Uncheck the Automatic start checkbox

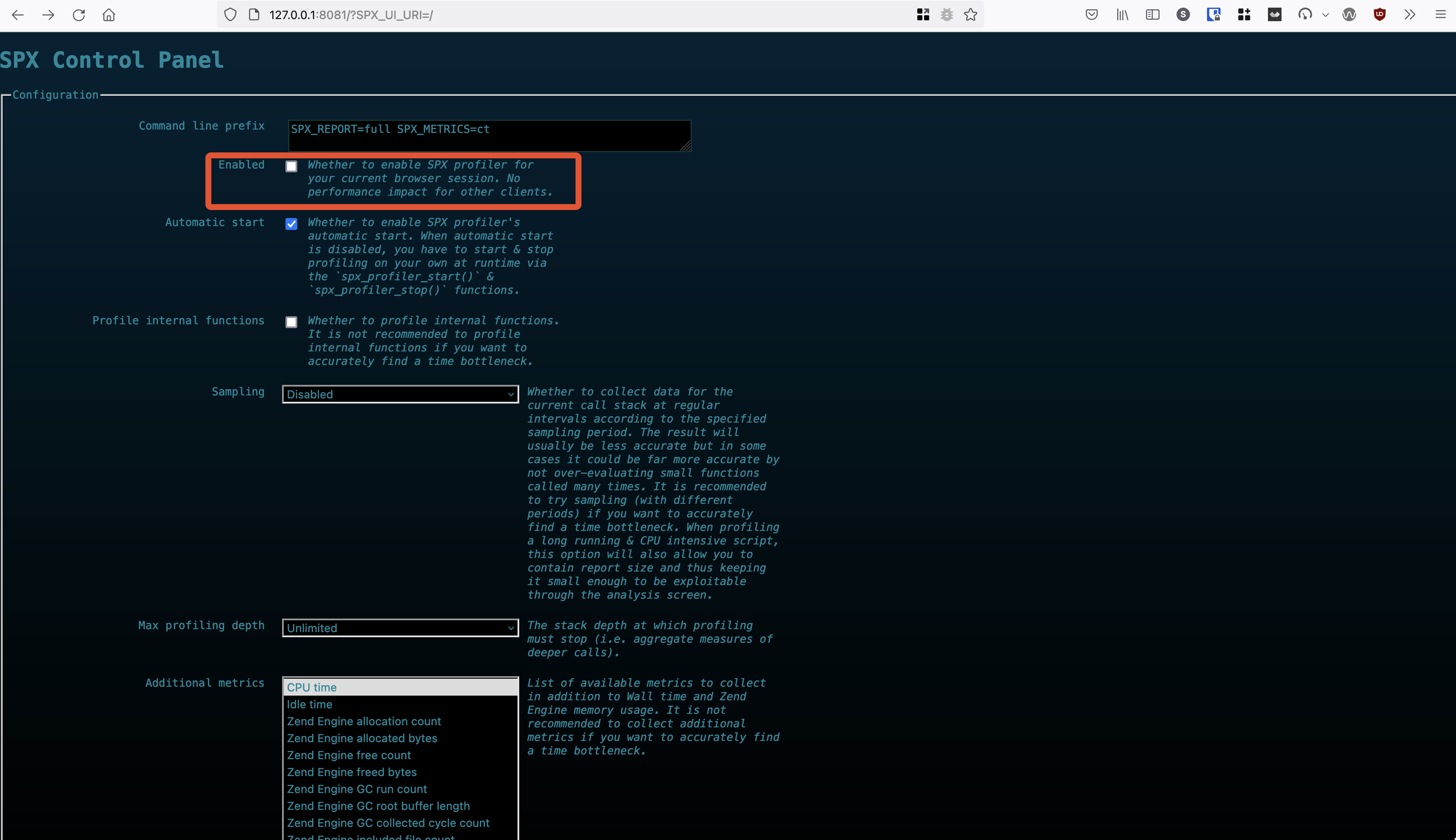click(291, 224)
